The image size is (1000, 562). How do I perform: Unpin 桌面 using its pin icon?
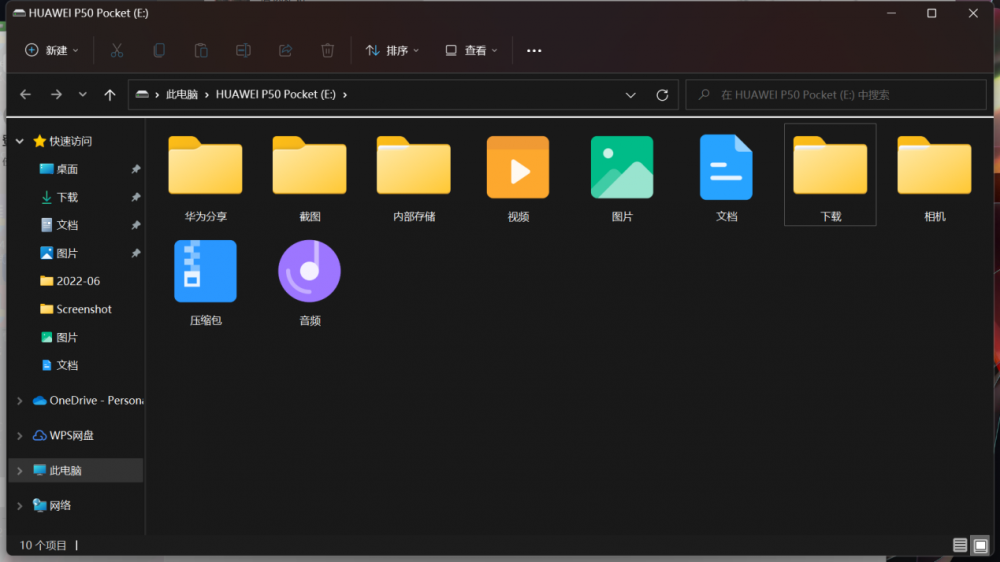(x=135, y=169)
